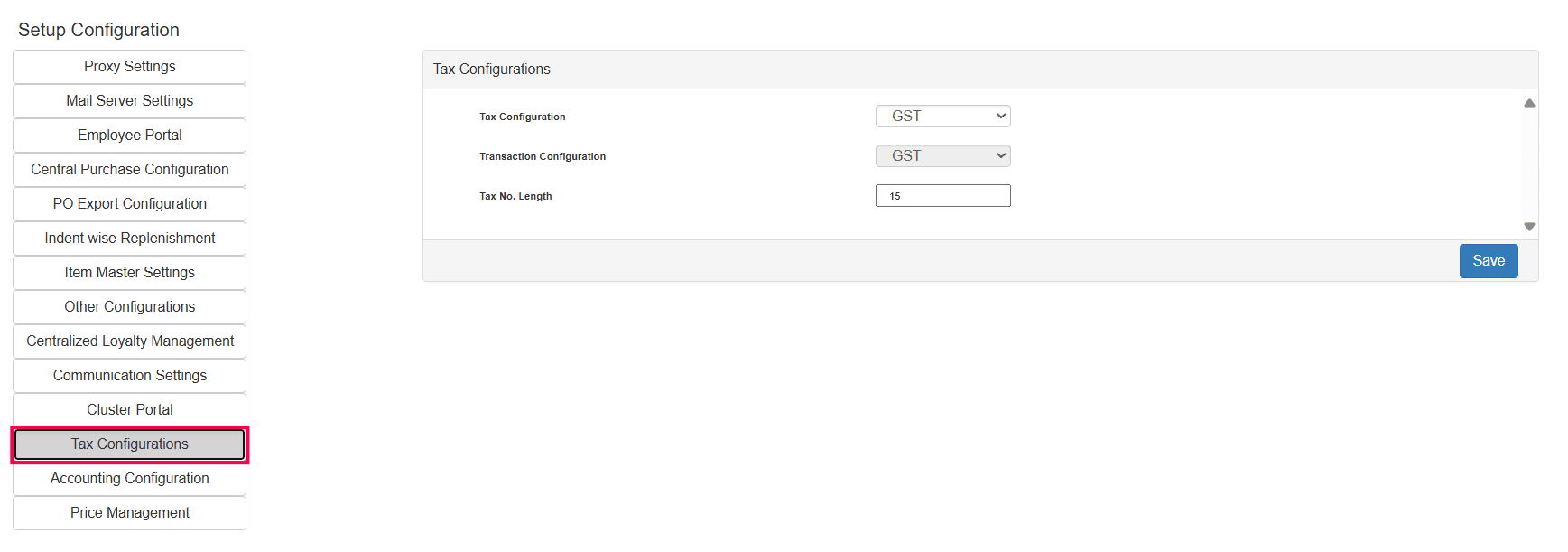Open PO Export Configuration
Screen dimensions: 1568x552
coord(129,204)
